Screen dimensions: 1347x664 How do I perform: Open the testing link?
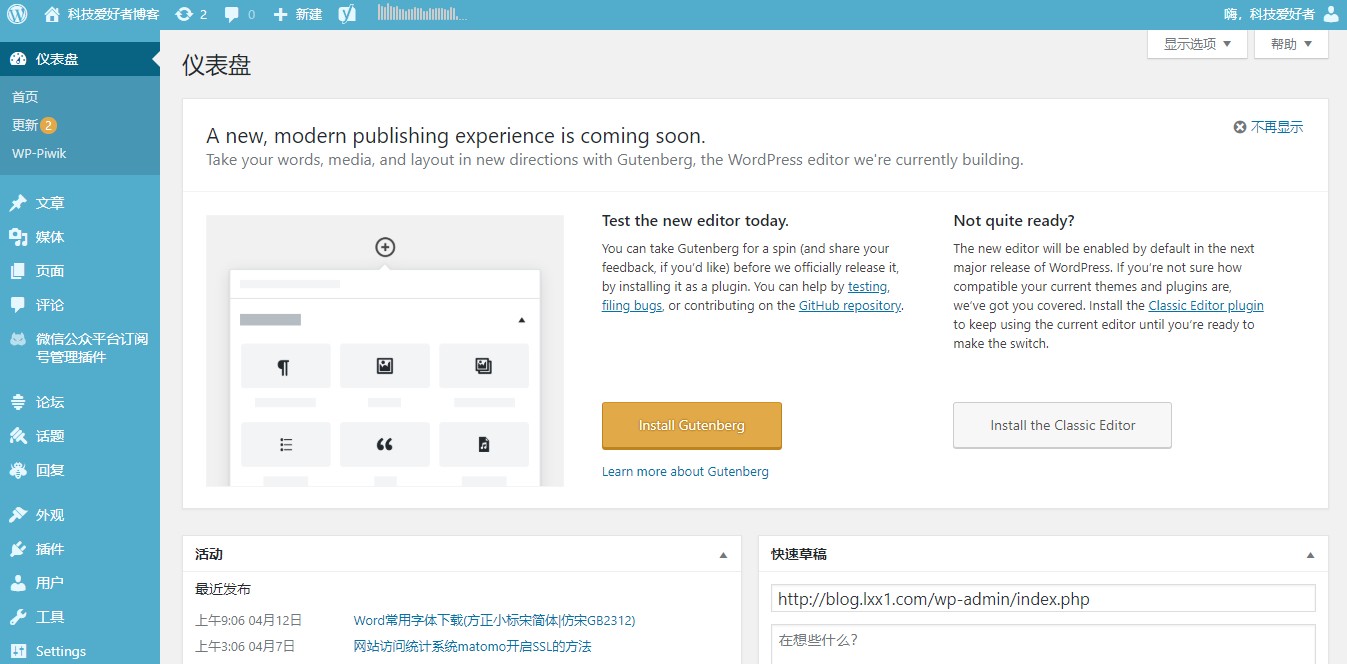click(x=868, y=287)
